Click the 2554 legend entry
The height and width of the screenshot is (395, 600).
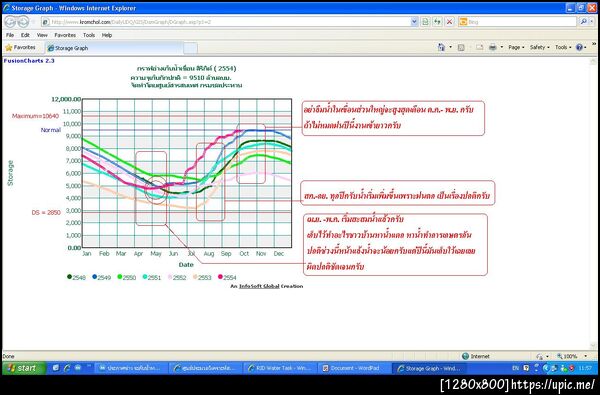click(x=227, y=277)
